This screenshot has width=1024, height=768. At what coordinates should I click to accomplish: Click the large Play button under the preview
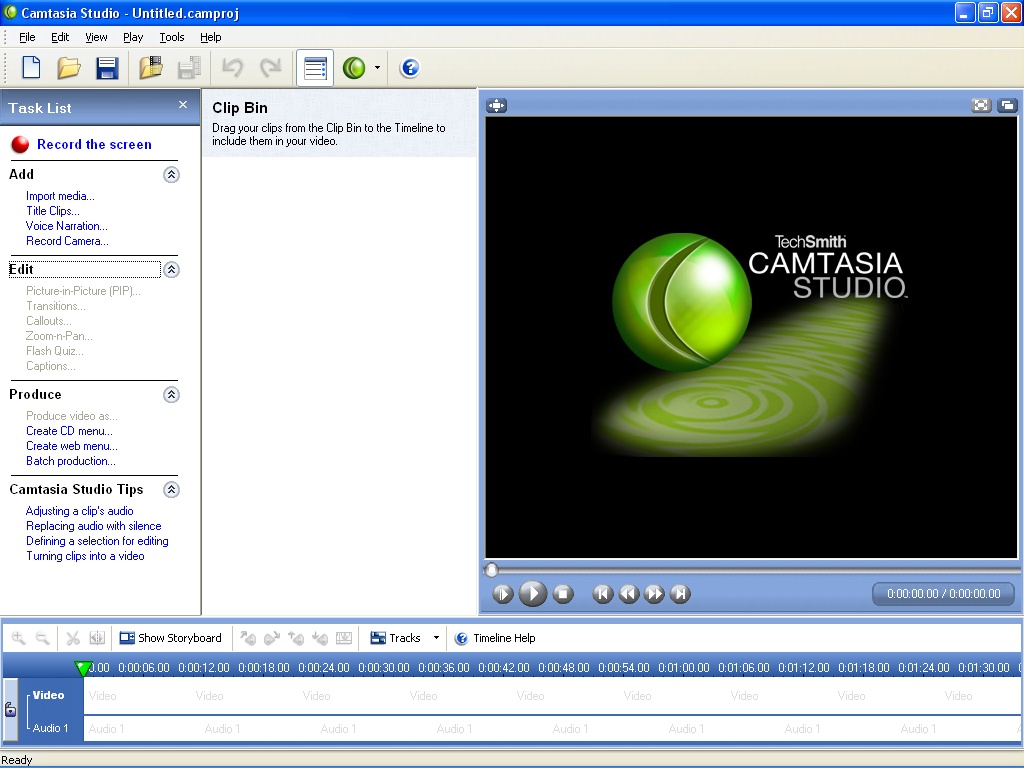coord(533,594)
